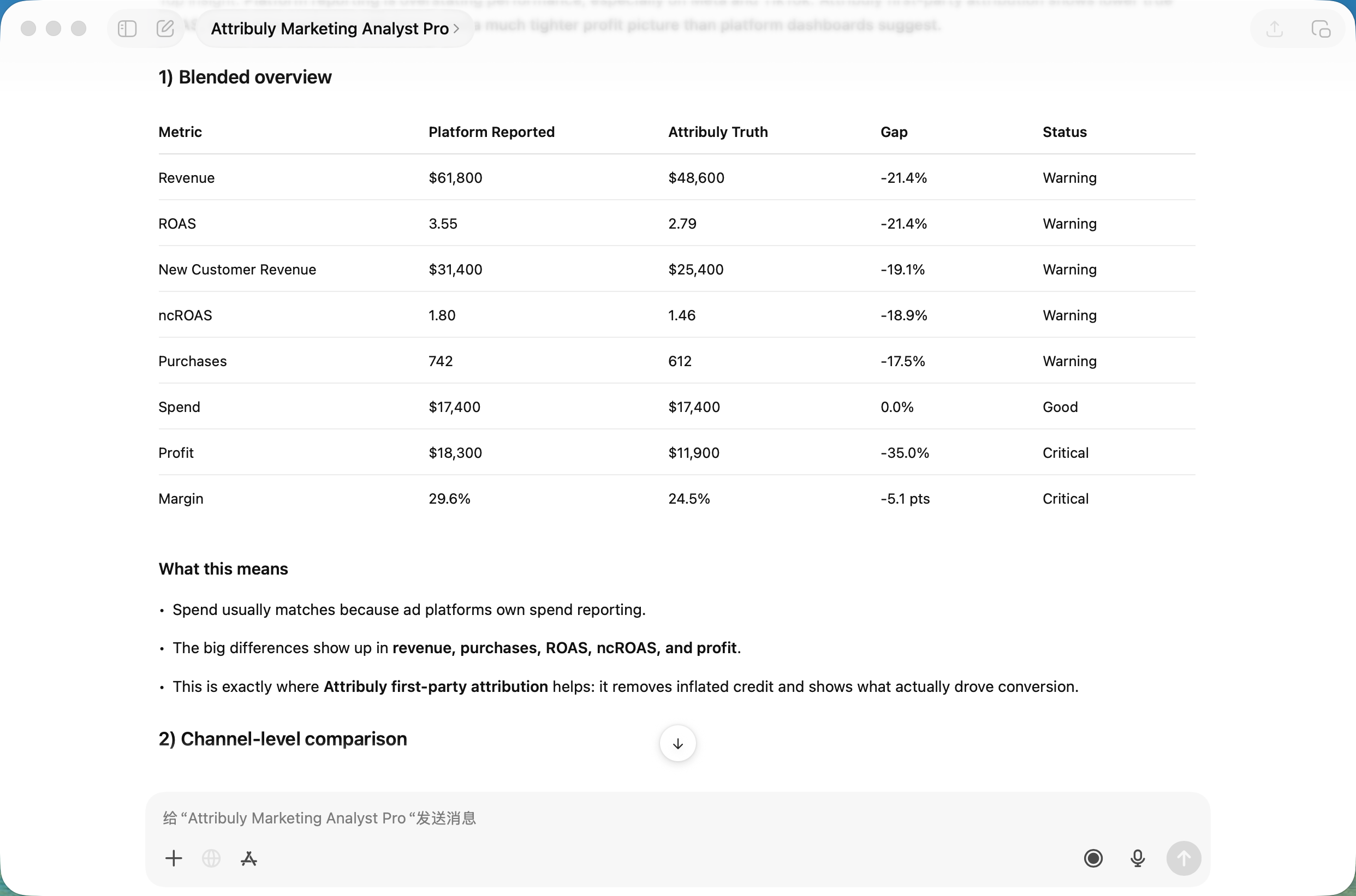This screenshot has width=1356, height=896.
Task: Select the Profit row's 'Critical' status
Action: point(1066,452)
